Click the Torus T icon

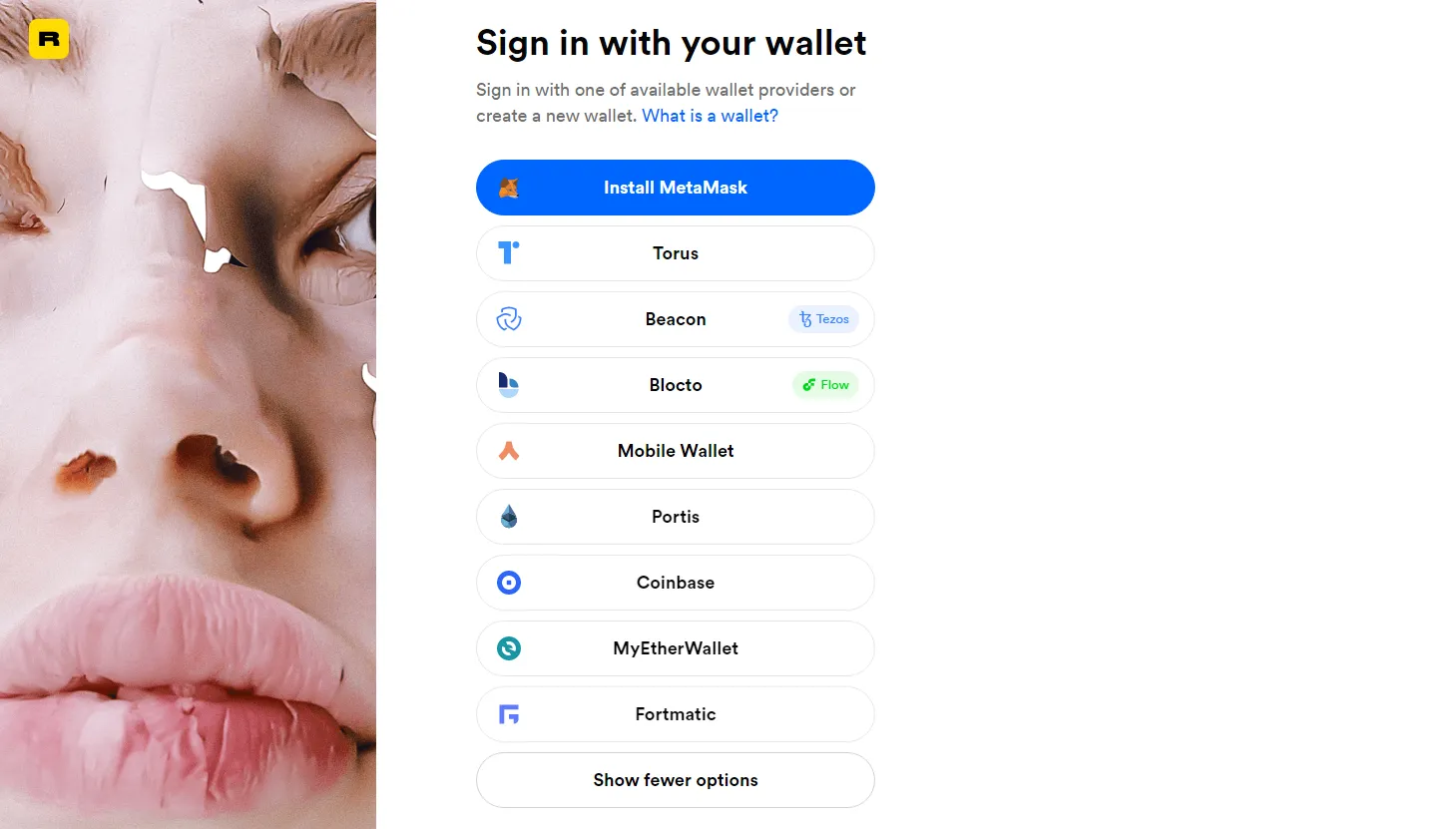coord(509,253)
